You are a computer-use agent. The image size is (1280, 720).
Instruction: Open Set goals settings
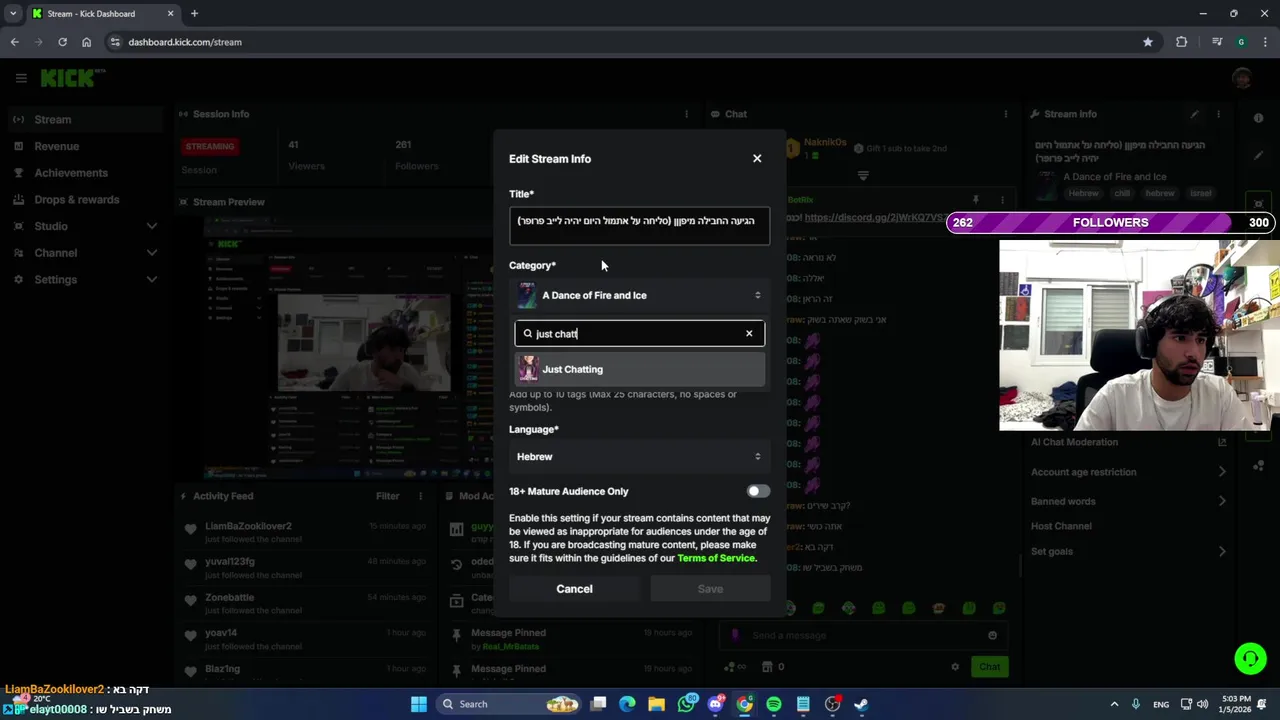1129,551
